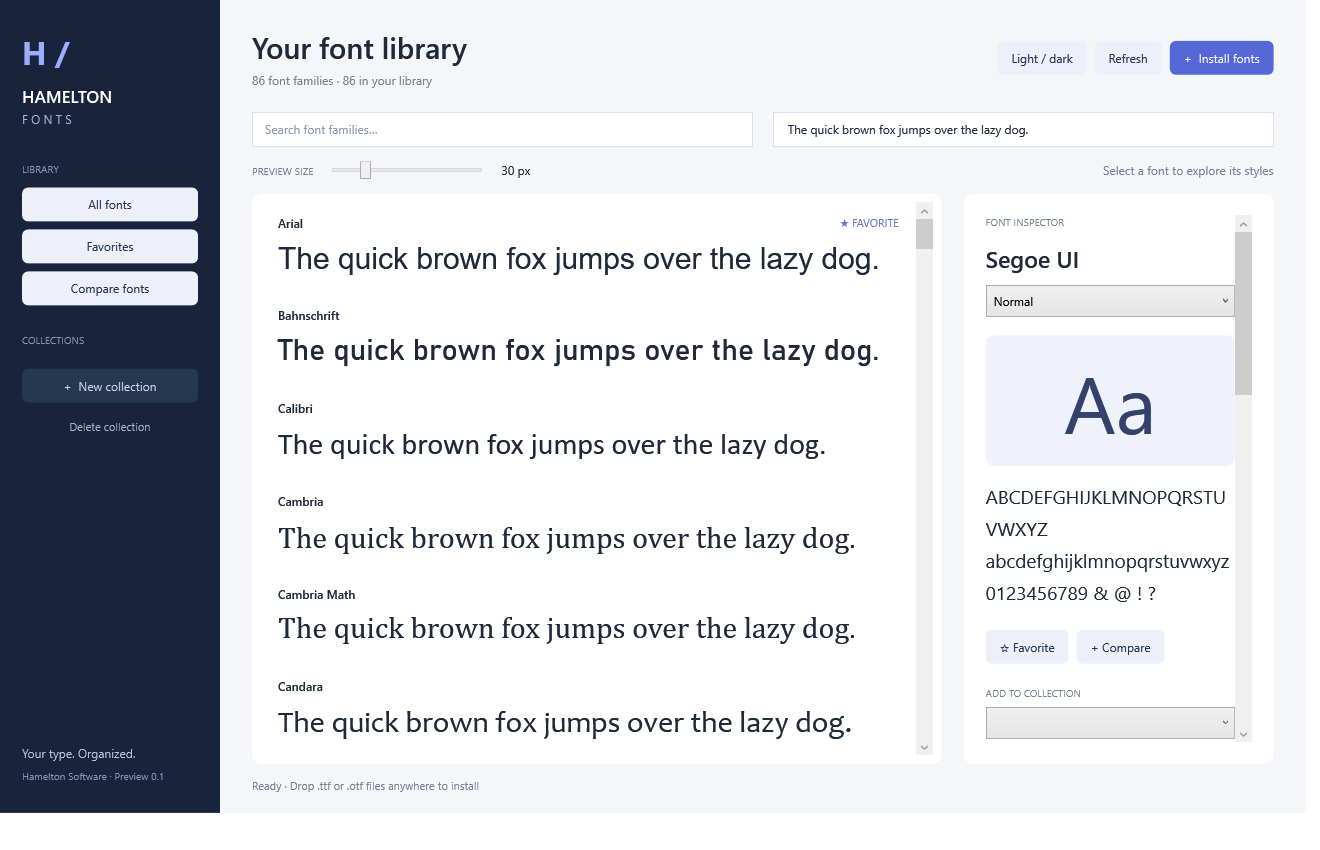Click the inspector scroll down arrow
Viewport: 1320px width, 850px height.
point(1243,734)
